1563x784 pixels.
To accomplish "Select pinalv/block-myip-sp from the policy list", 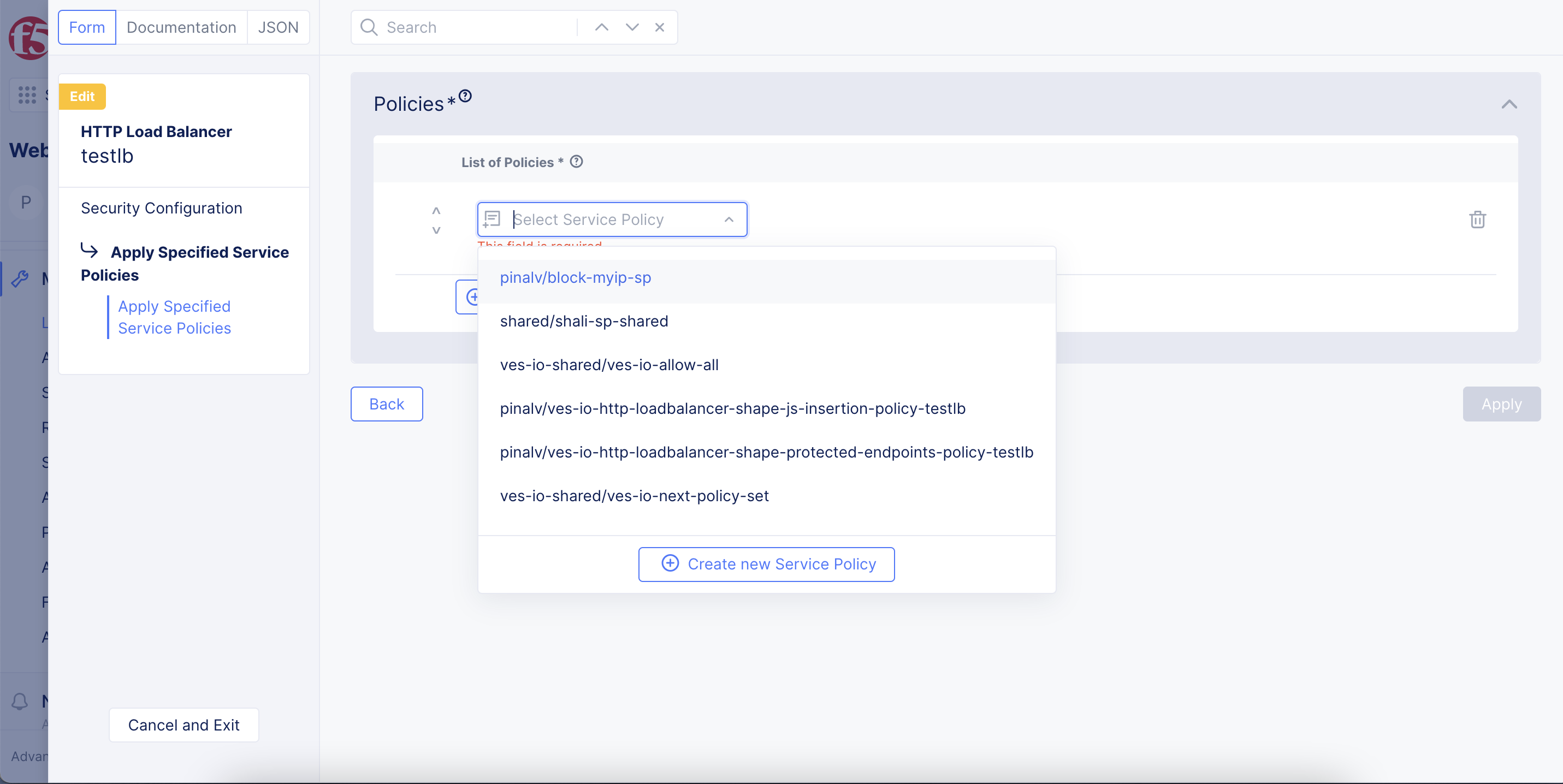I will pyautogui.click(x=575, y=278).
